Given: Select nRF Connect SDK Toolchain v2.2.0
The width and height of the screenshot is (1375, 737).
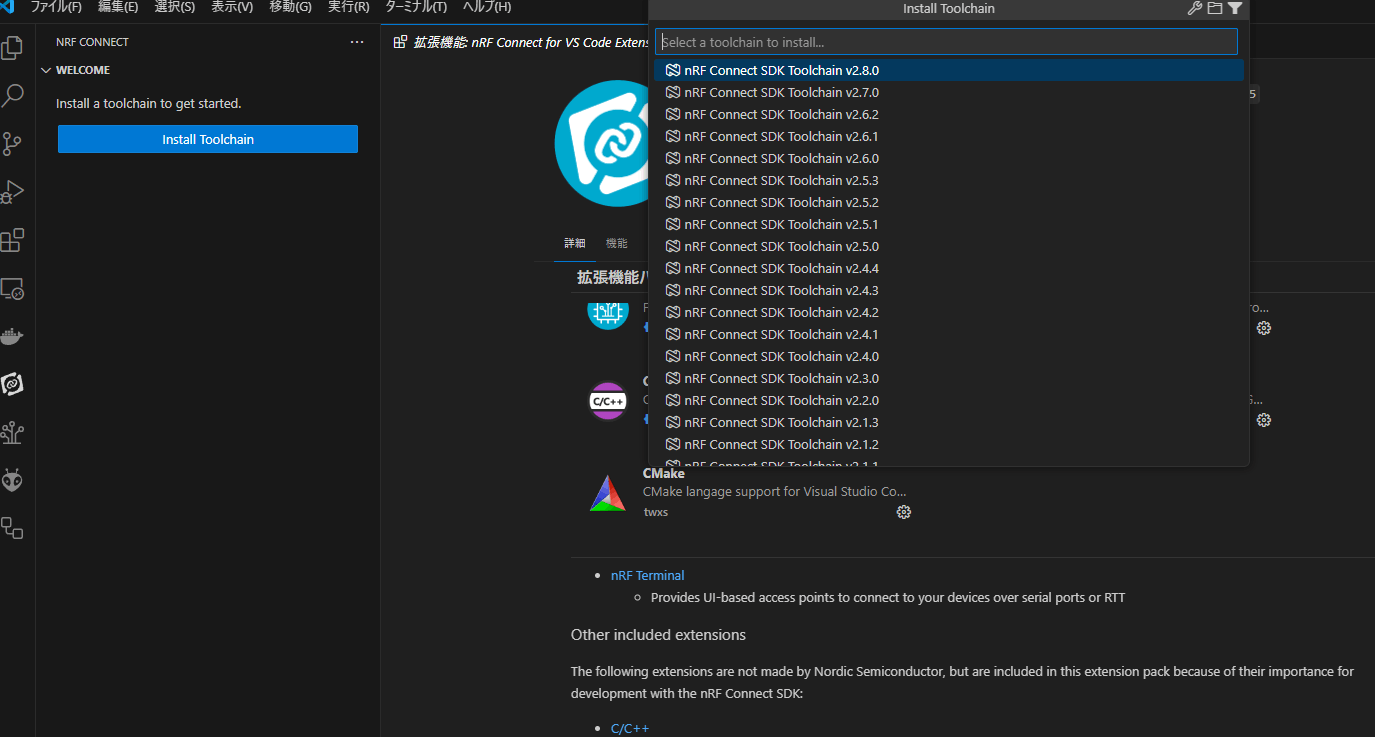Looking at the screenshot, I should click(x=948, y=400).
